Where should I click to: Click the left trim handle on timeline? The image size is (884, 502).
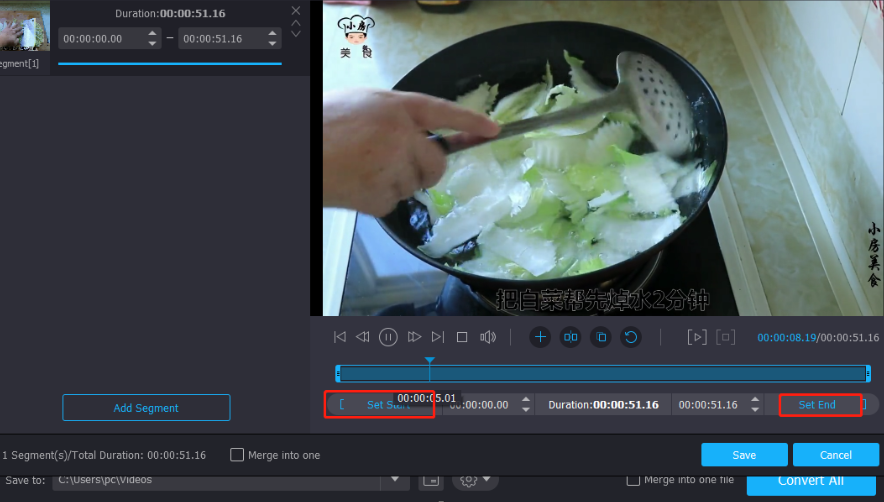(x=338, y=373)
